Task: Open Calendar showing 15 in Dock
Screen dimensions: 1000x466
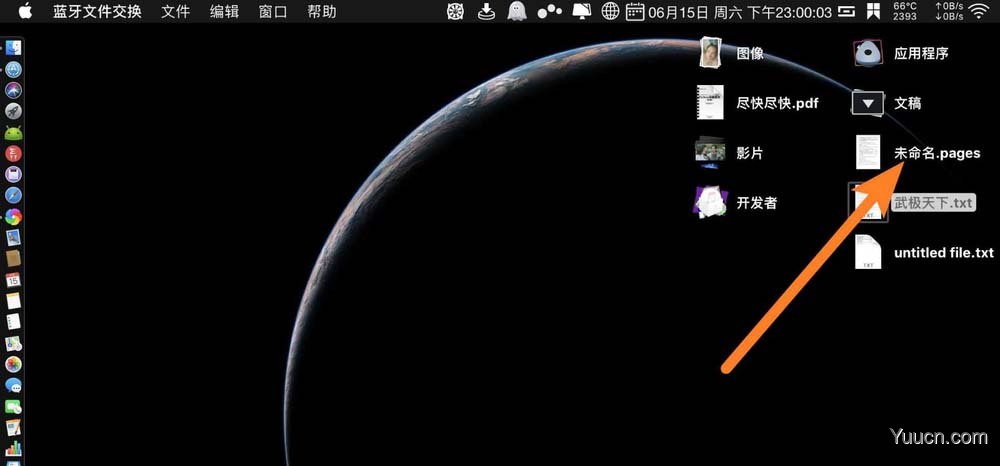Action: (13, 280)
